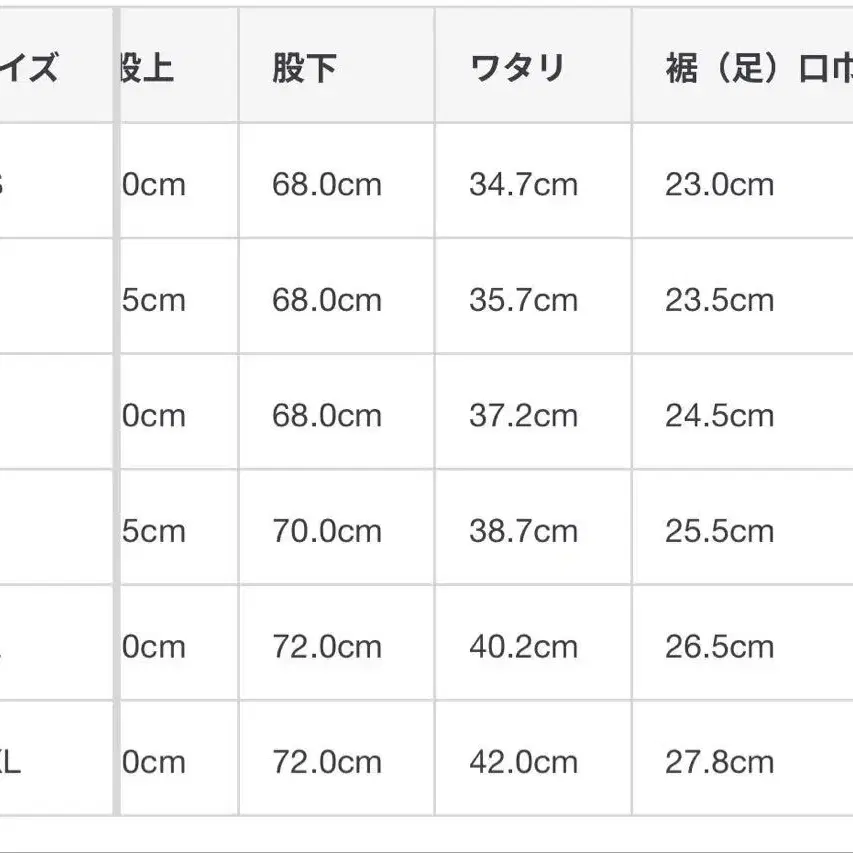This screenshot has width=853, height=853.
Task: Click the 38.7cm ワタリ cell
Action: [523, 530]
